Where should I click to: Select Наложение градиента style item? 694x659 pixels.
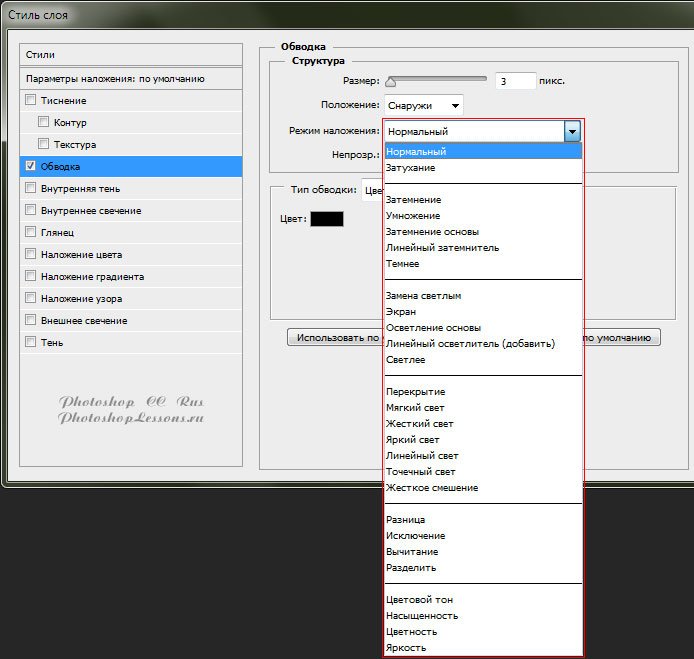92,277
